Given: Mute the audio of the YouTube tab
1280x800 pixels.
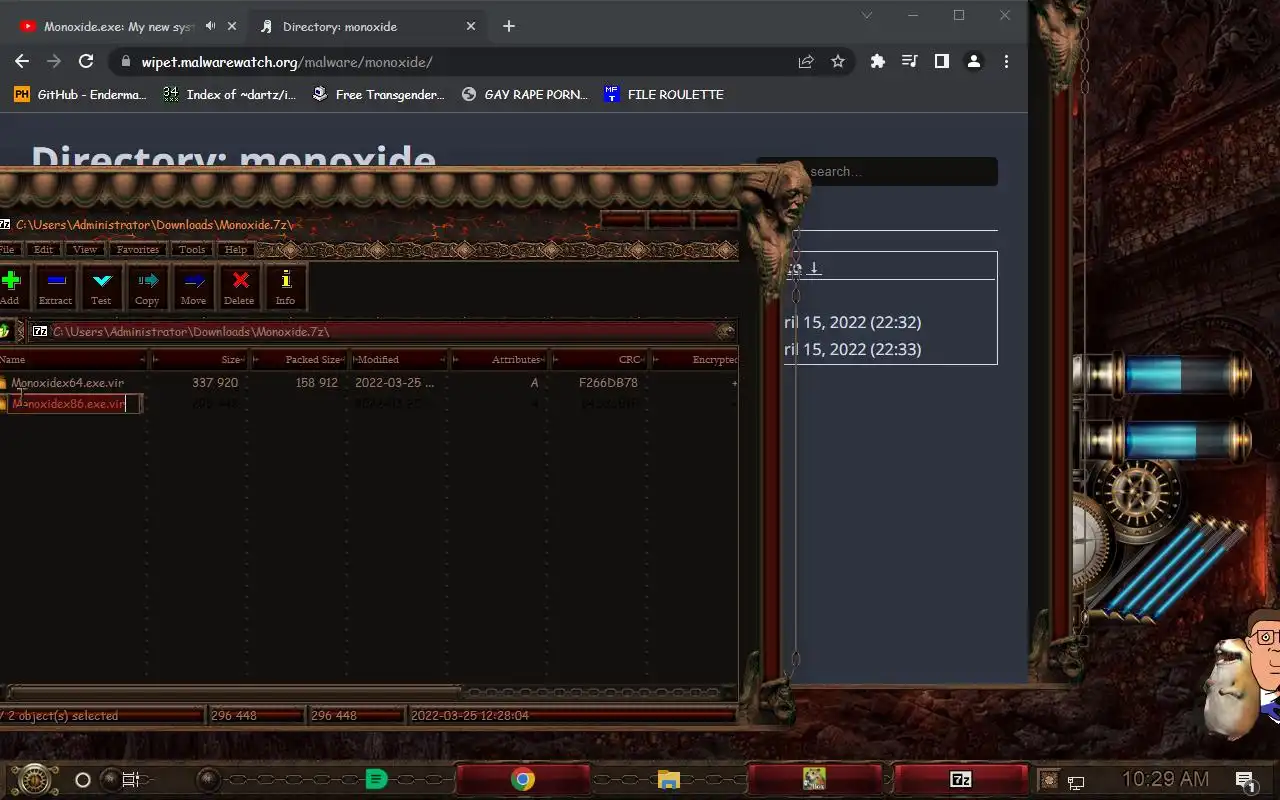Looking at the screenshot, I should click(x=211, y=27).
